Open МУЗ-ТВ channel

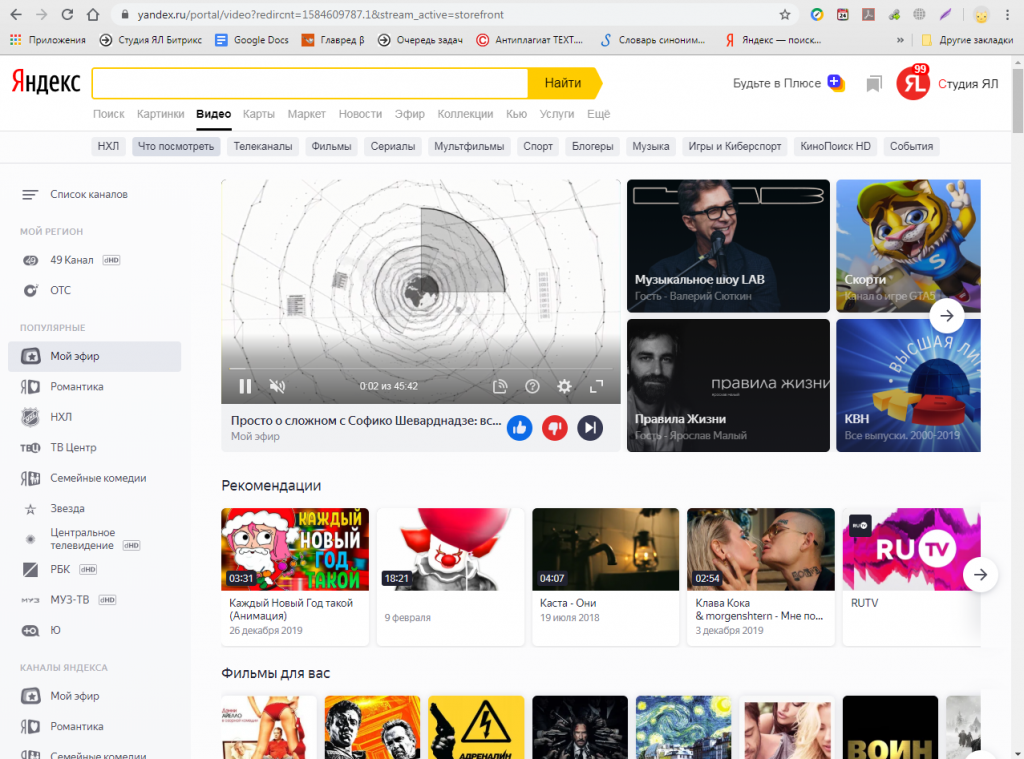point(95,600)
